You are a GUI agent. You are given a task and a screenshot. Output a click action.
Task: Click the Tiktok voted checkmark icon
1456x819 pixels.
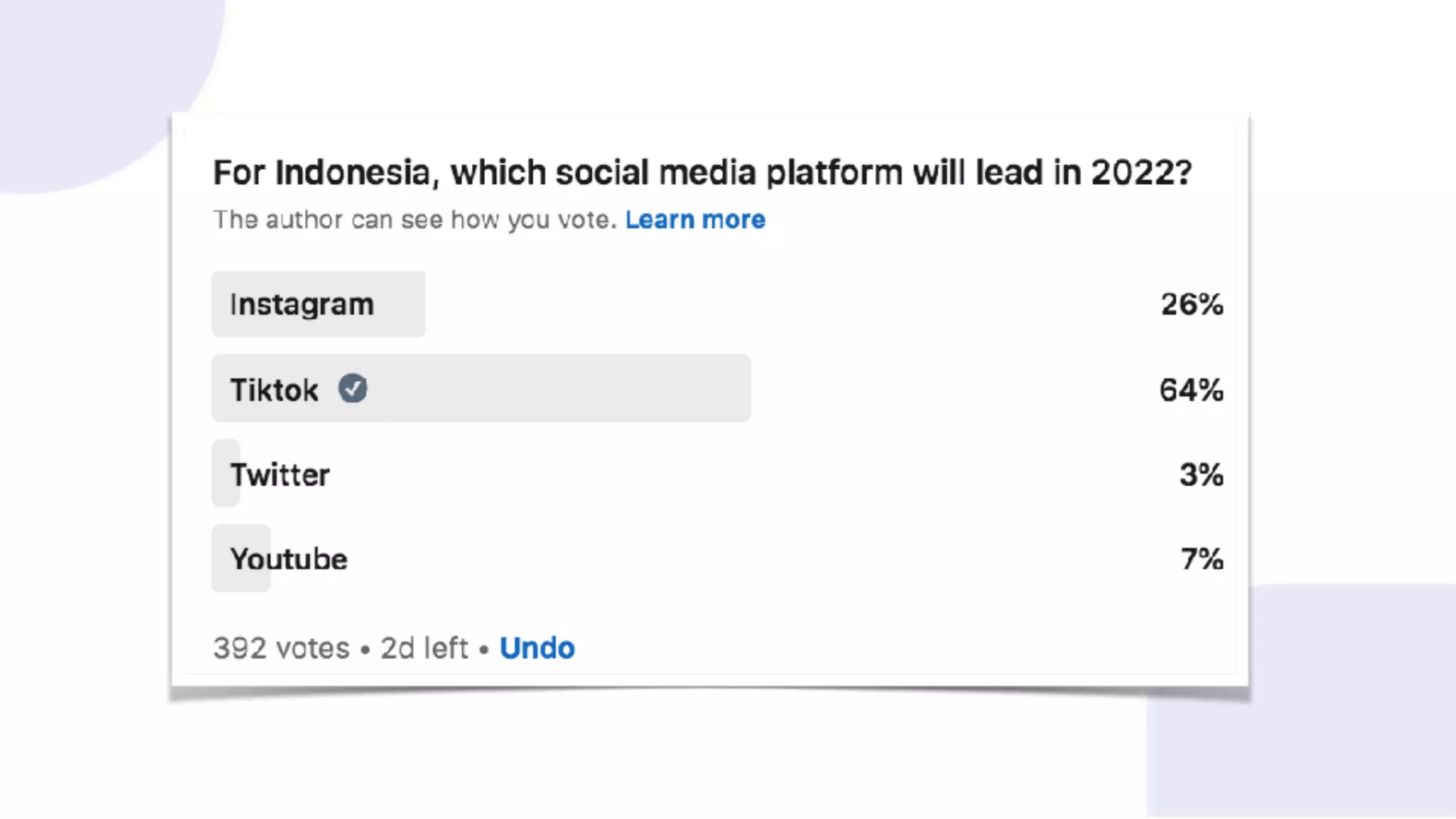point(353,389)
